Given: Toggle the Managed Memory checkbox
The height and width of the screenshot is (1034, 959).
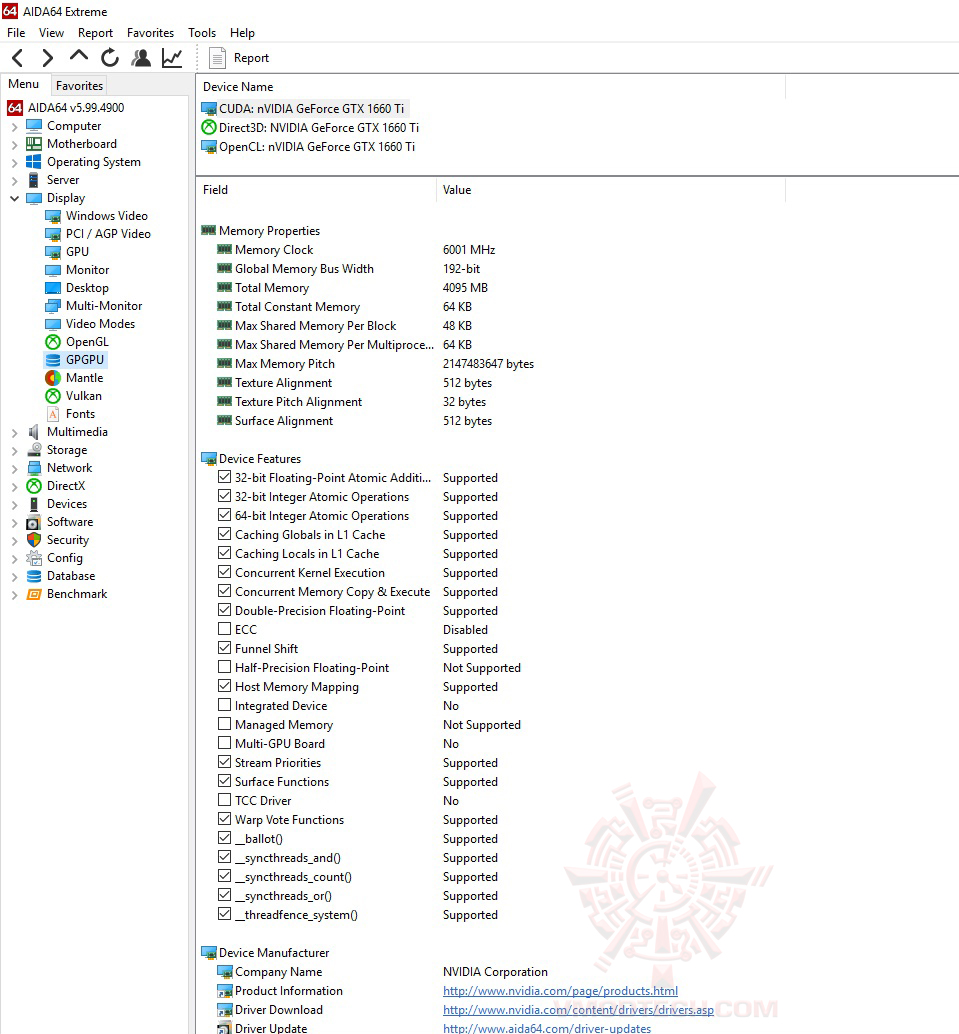Looking at the screenshot, I should (x=224, y=724).
